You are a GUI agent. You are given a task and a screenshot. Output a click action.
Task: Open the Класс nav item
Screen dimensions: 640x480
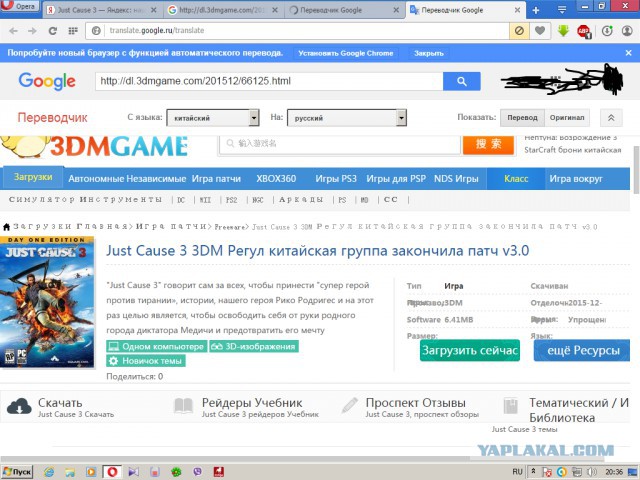click(x=516, y=179)
